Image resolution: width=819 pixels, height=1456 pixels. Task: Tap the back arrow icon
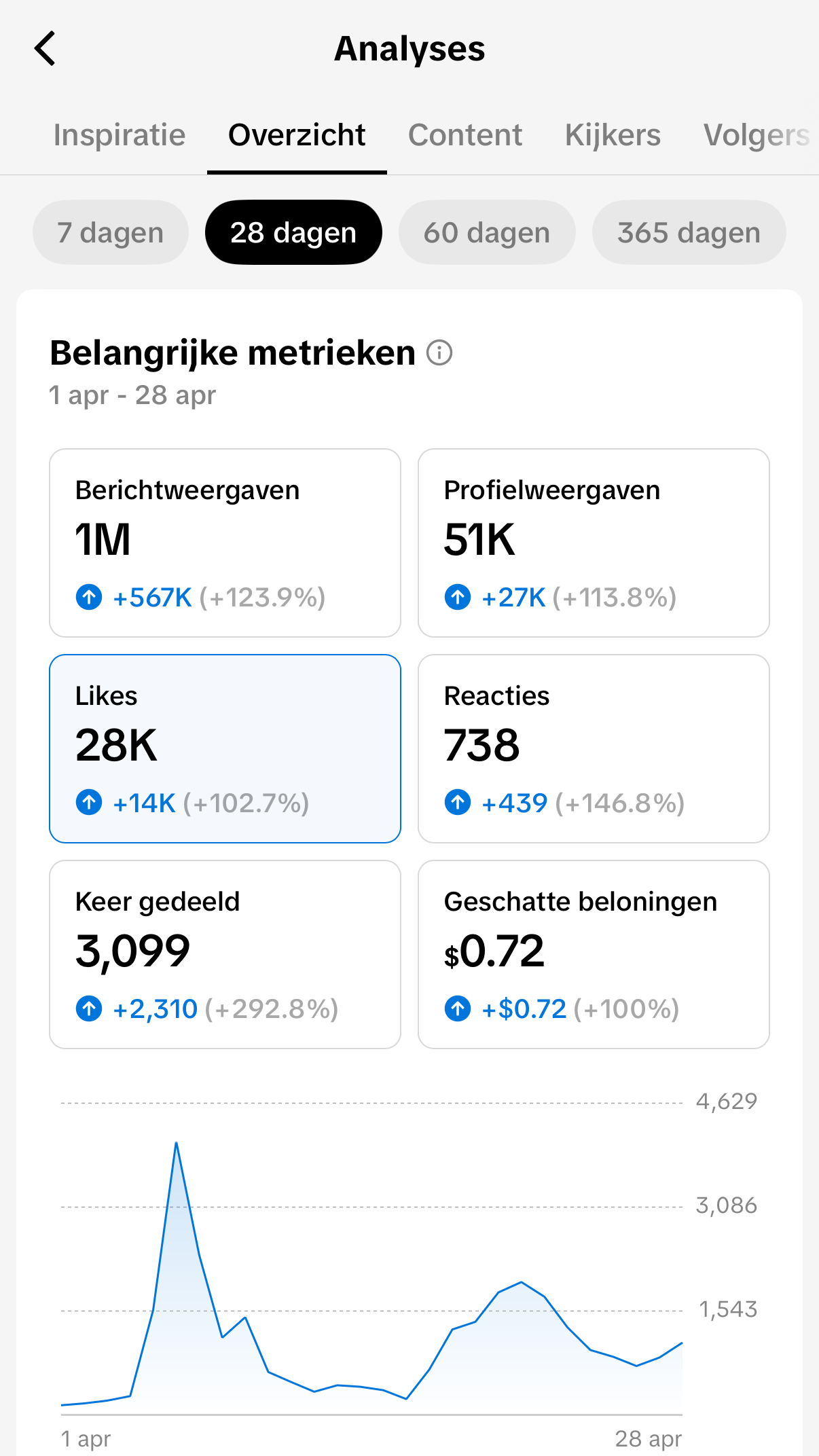tap(45, 49)
